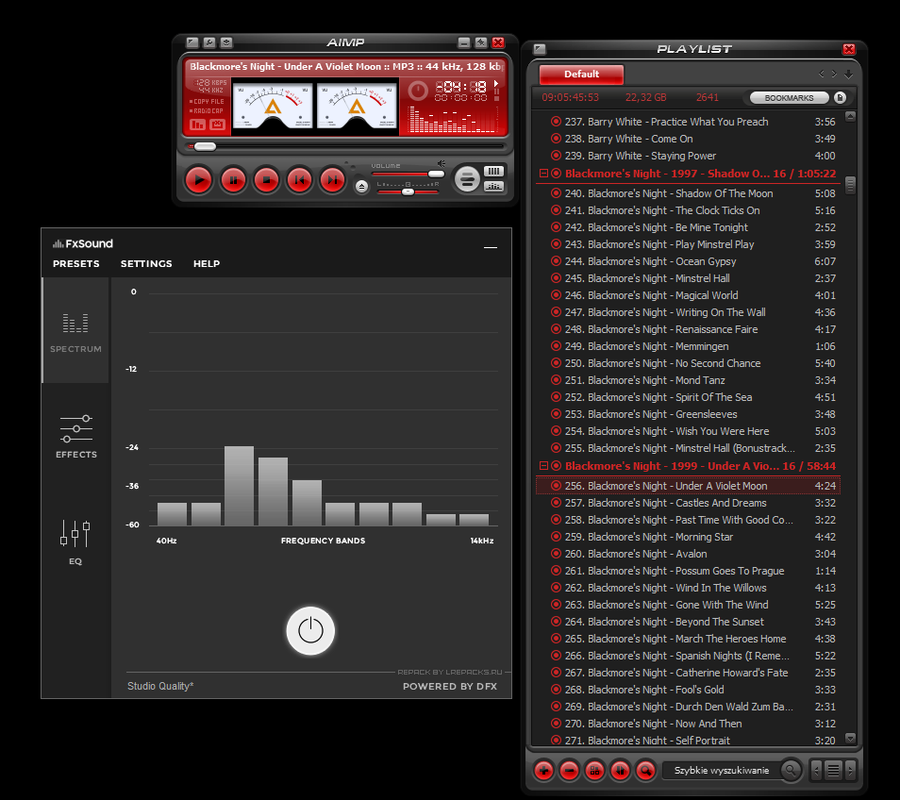The image size is (900, 800).
Task: Click the third AIMP titlebar icon next to wrench
Action: pyautogui.click(x=226, y=42)
